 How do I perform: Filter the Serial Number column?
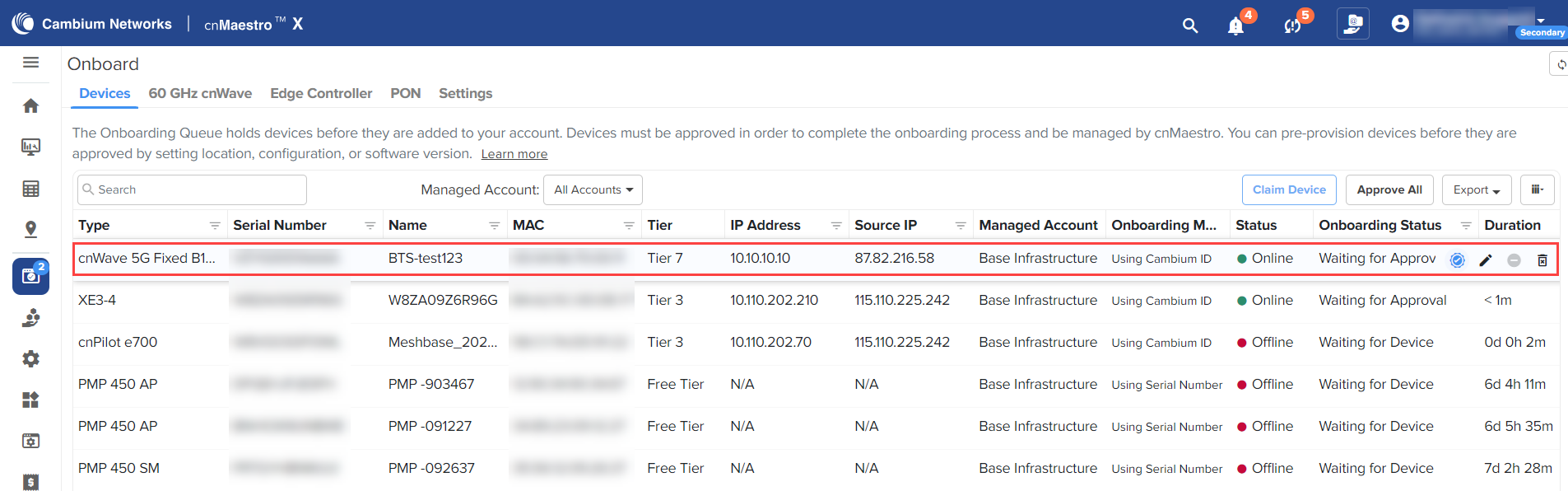click(370, 226)
